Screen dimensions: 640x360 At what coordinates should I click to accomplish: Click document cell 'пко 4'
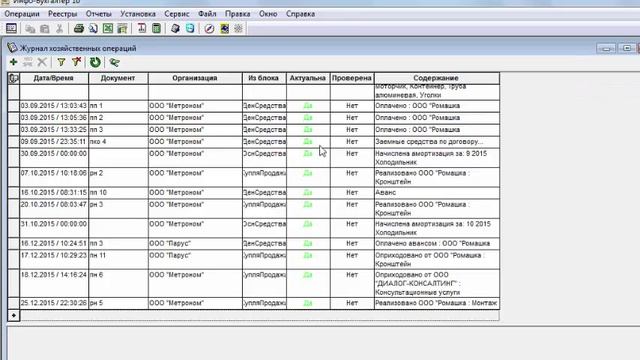pyautogui.click(x=118, y=142)
